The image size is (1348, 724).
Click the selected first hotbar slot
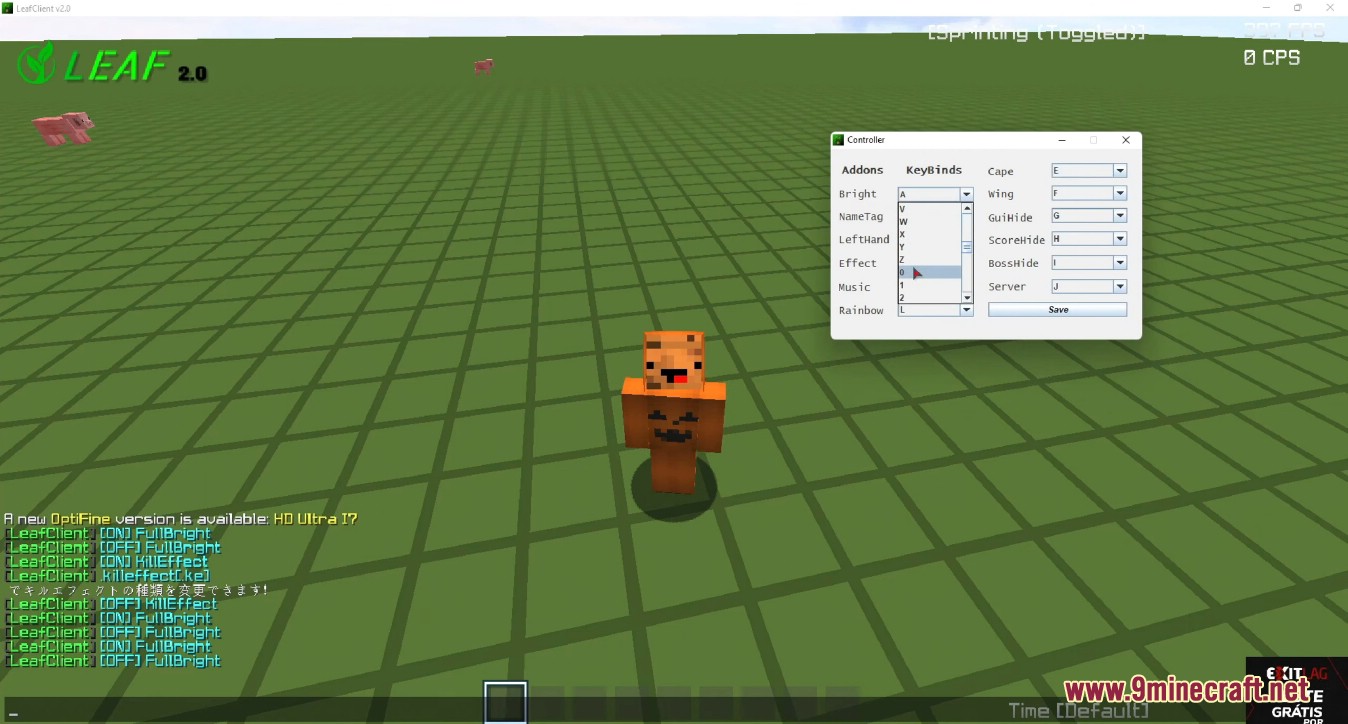(506, 702)
